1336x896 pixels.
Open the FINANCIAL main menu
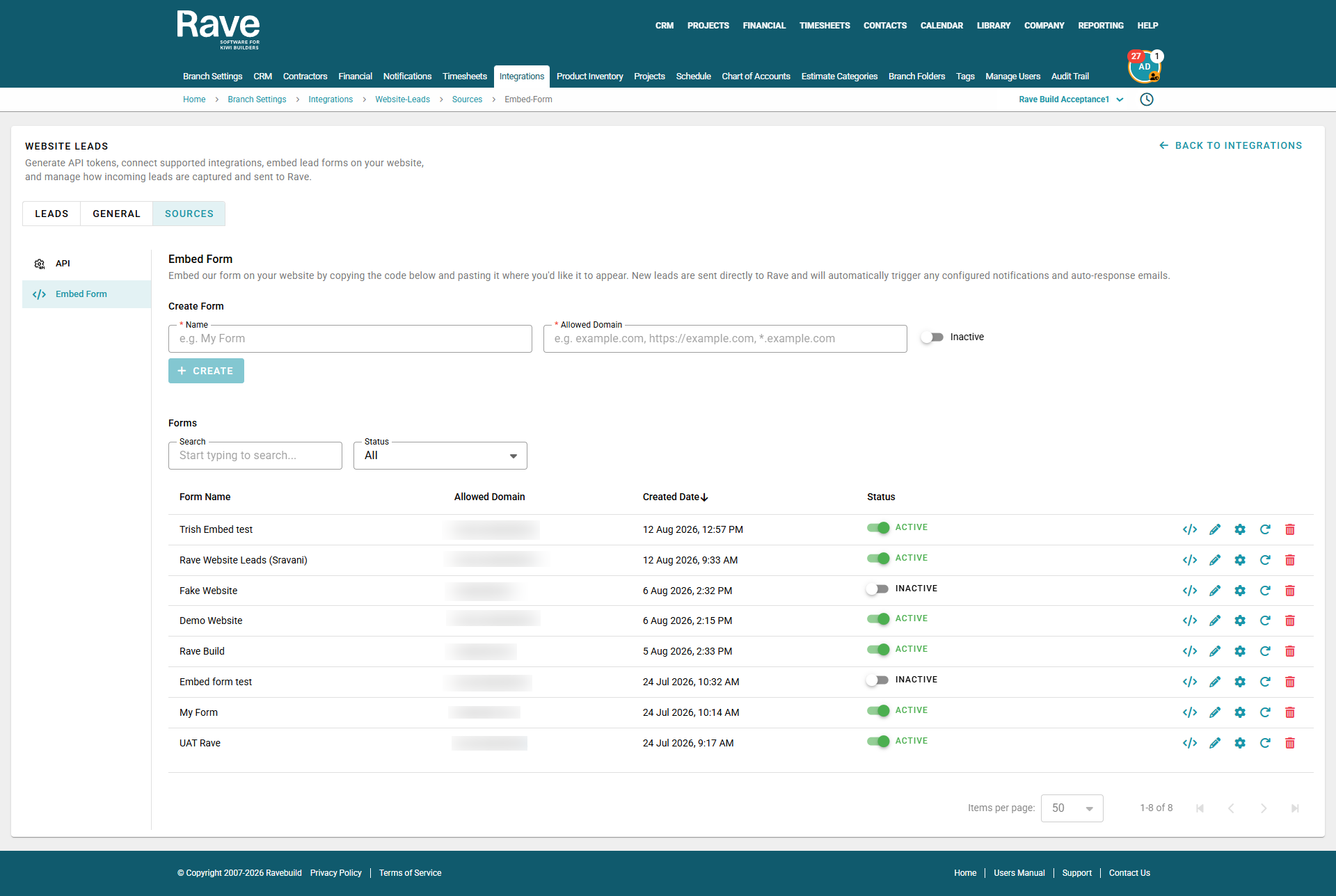click(x=764, y=26)
